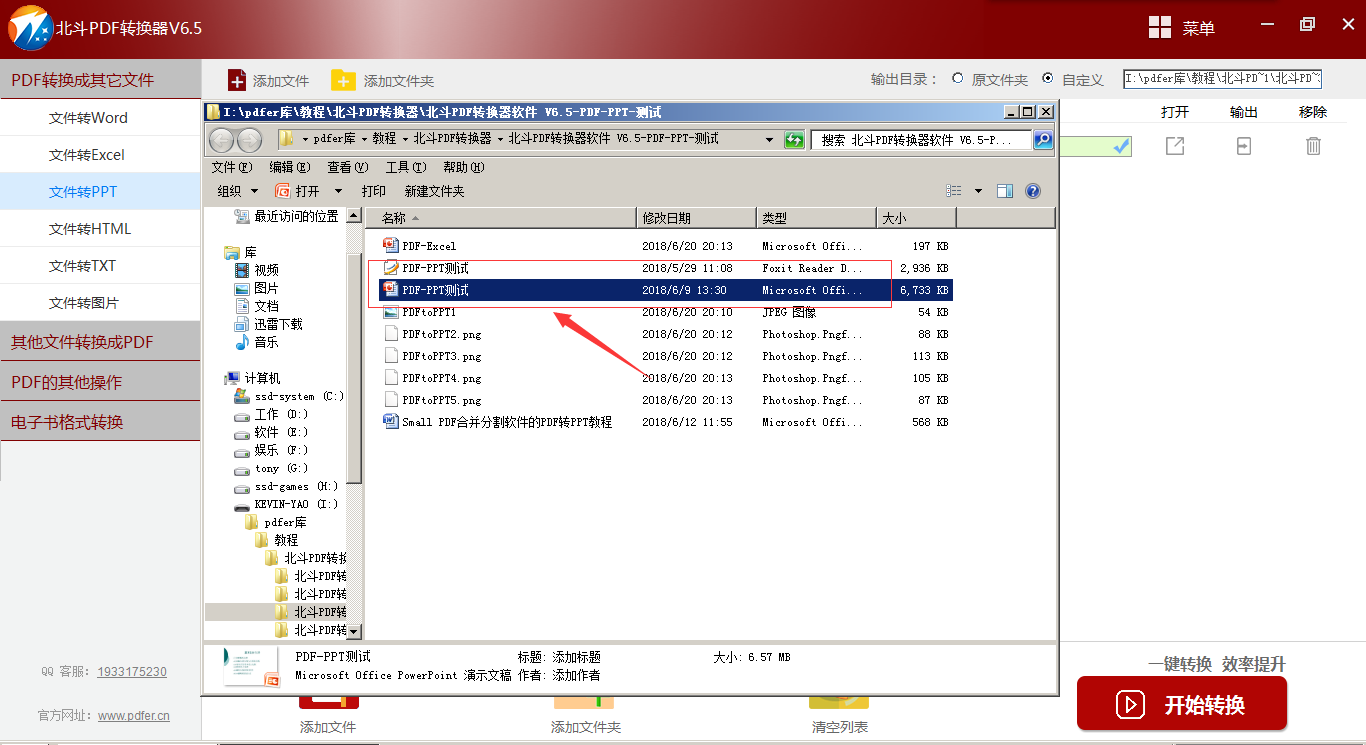Click the 最近访问的位置 icon in tree
The image size is (1366, 745).
tap(242, 216)
